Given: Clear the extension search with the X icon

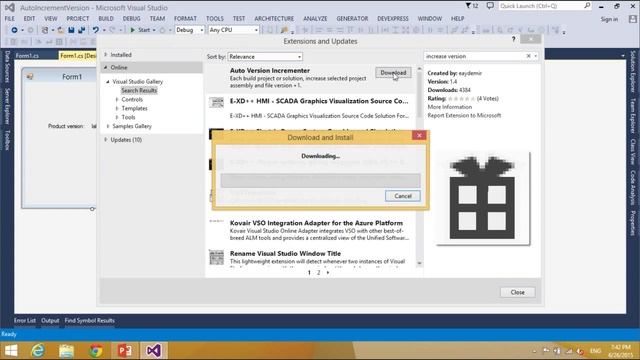Looking at the screenshot, I should (529, 56).
